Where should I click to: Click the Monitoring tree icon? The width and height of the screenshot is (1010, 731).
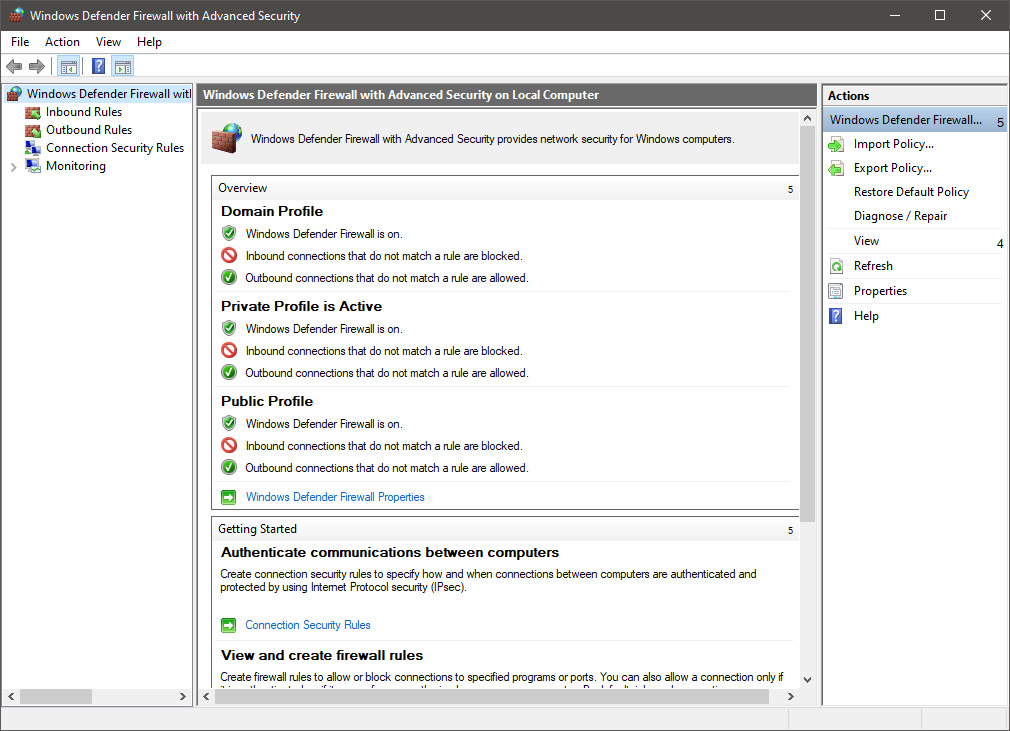coord(32,166)
